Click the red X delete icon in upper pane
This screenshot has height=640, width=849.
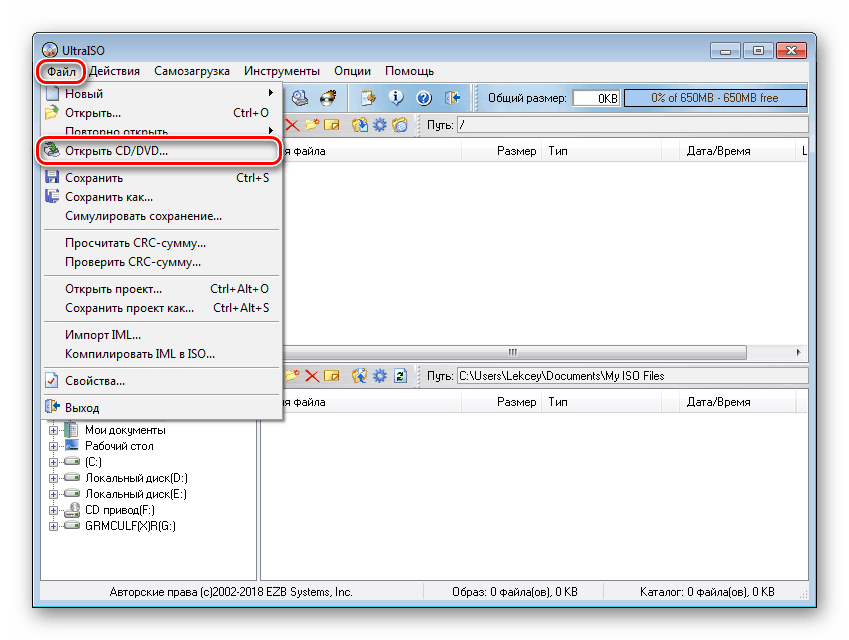(x=292, y=125)
